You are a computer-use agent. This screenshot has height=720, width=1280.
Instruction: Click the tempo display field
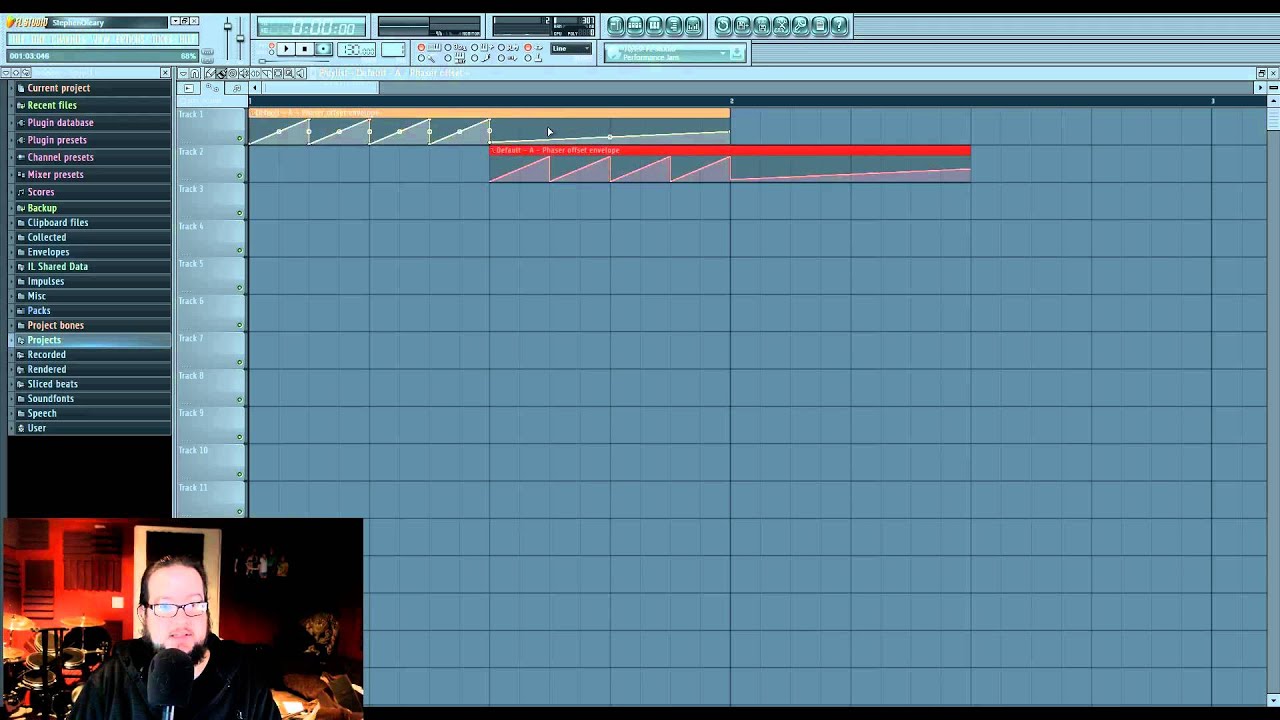[x=356, y=48]
